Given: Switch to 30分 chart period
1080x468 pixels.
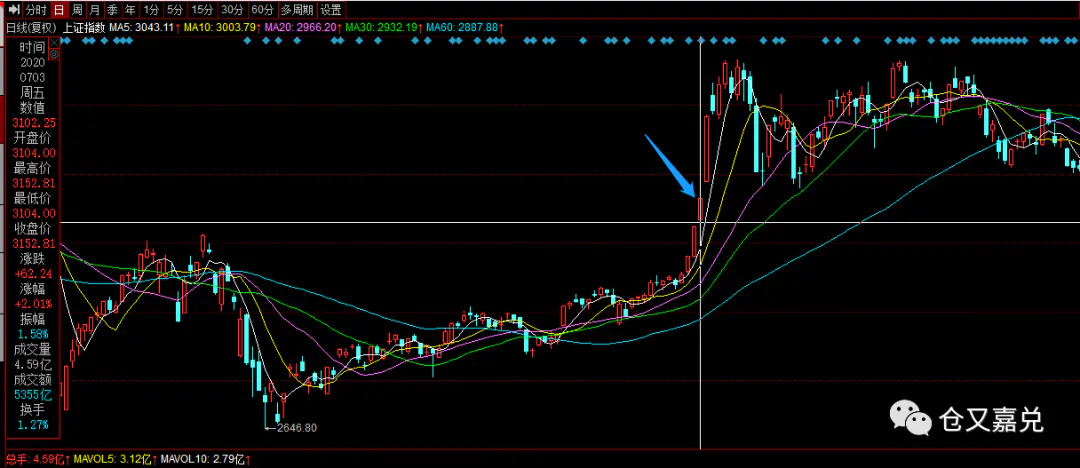Looking at the screenshot, I should (x=233, y=9).
